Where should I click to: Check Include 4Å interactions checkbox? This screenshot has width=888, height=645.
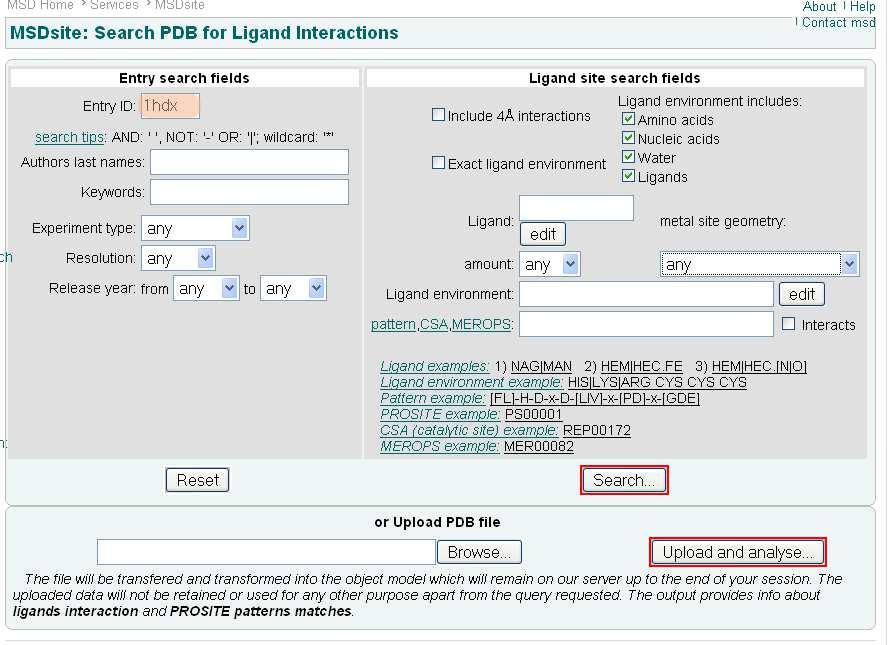click(x=438, y=115)
